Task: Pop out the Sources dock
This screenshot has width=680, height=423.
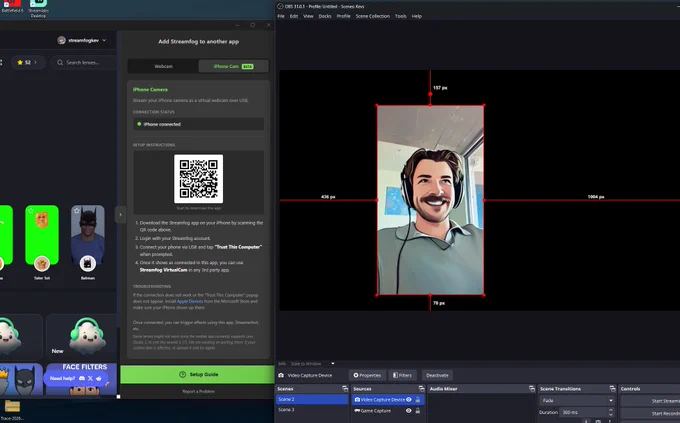Action: (x=421, y=389)
